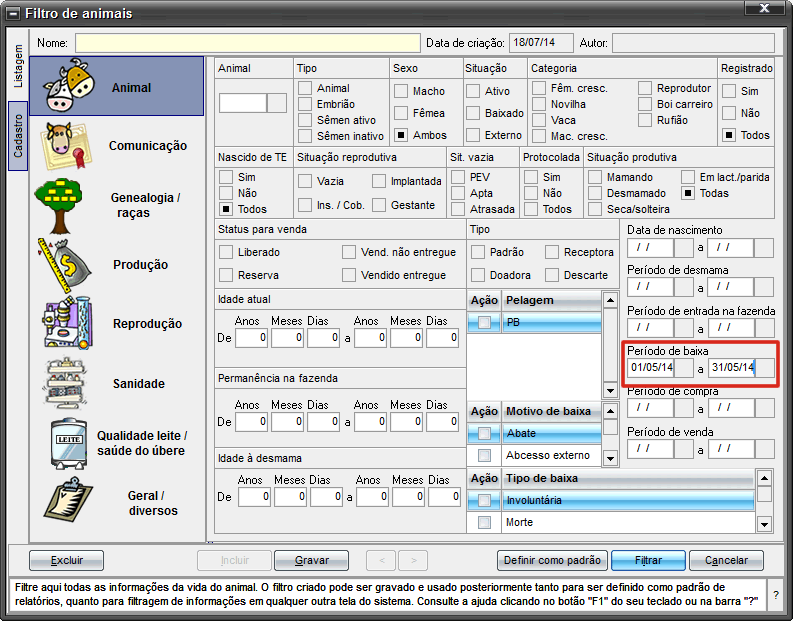Click Período de baixa end date field
The width and height of the screenshot is (793, 621).
click(x=731, y=368)
